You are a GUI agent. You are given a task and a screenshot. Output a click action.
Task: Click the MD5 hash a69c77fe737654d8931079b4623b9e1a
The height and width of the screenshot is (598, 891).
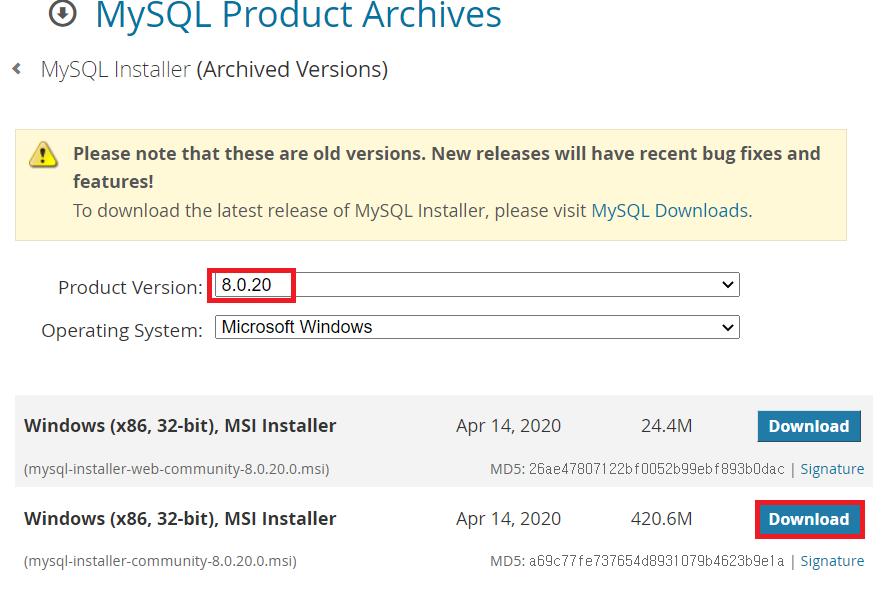pyautogui.click(x=656, y=561)
